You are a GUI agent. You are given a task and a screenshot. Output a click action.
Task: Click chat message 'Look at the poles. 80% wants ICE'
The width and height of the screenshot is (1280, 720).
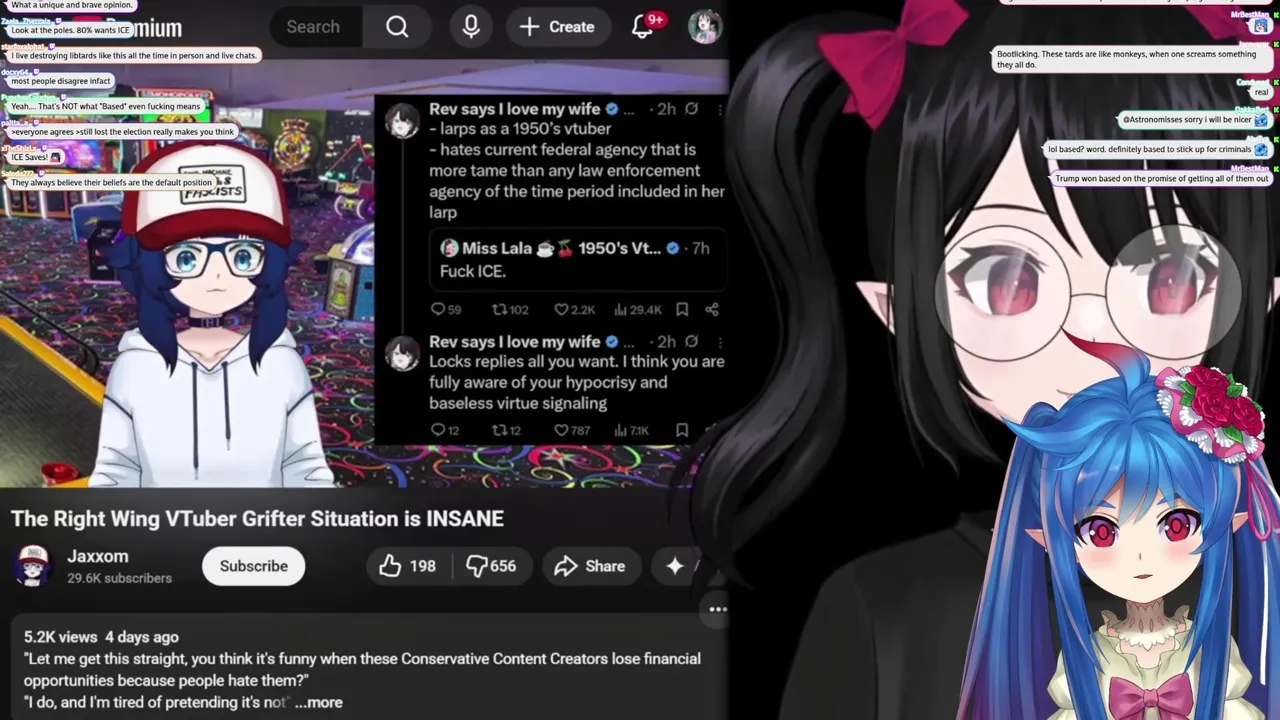click(x=70, y=30)
